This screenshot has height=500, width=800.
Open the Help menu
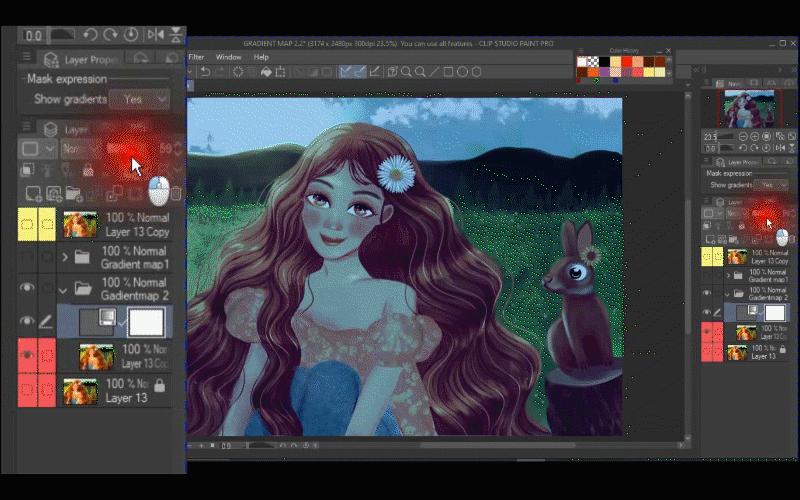261,57
